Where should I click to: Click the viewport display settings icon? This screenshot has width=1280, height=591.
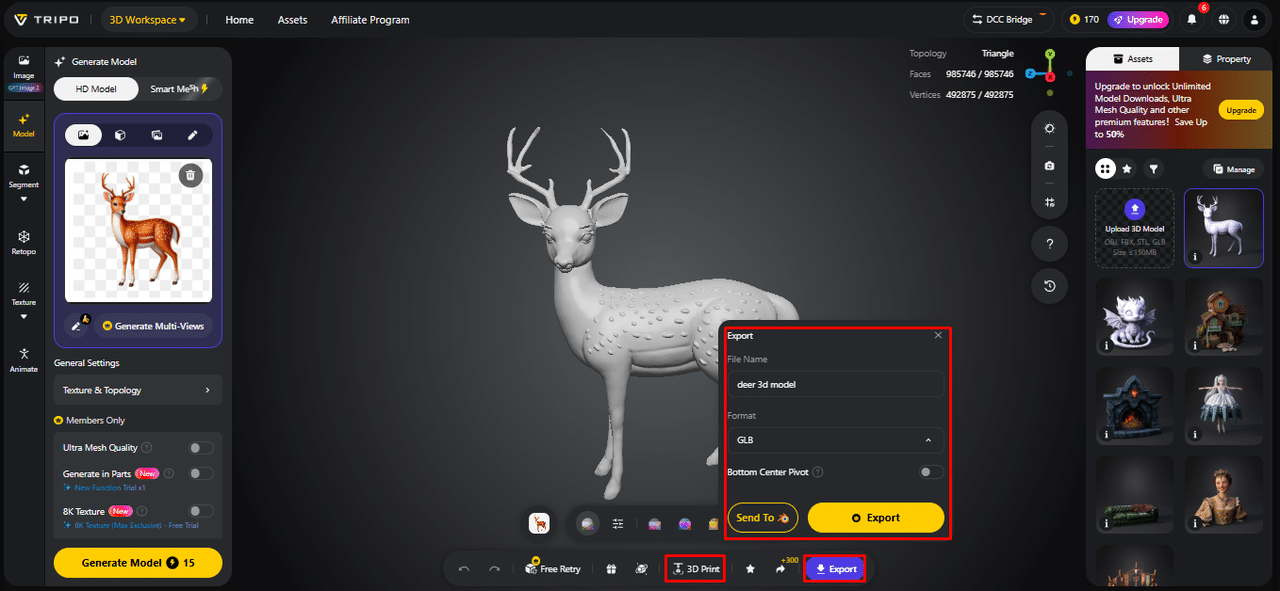pyautogui.click(x=1049, y=202)
